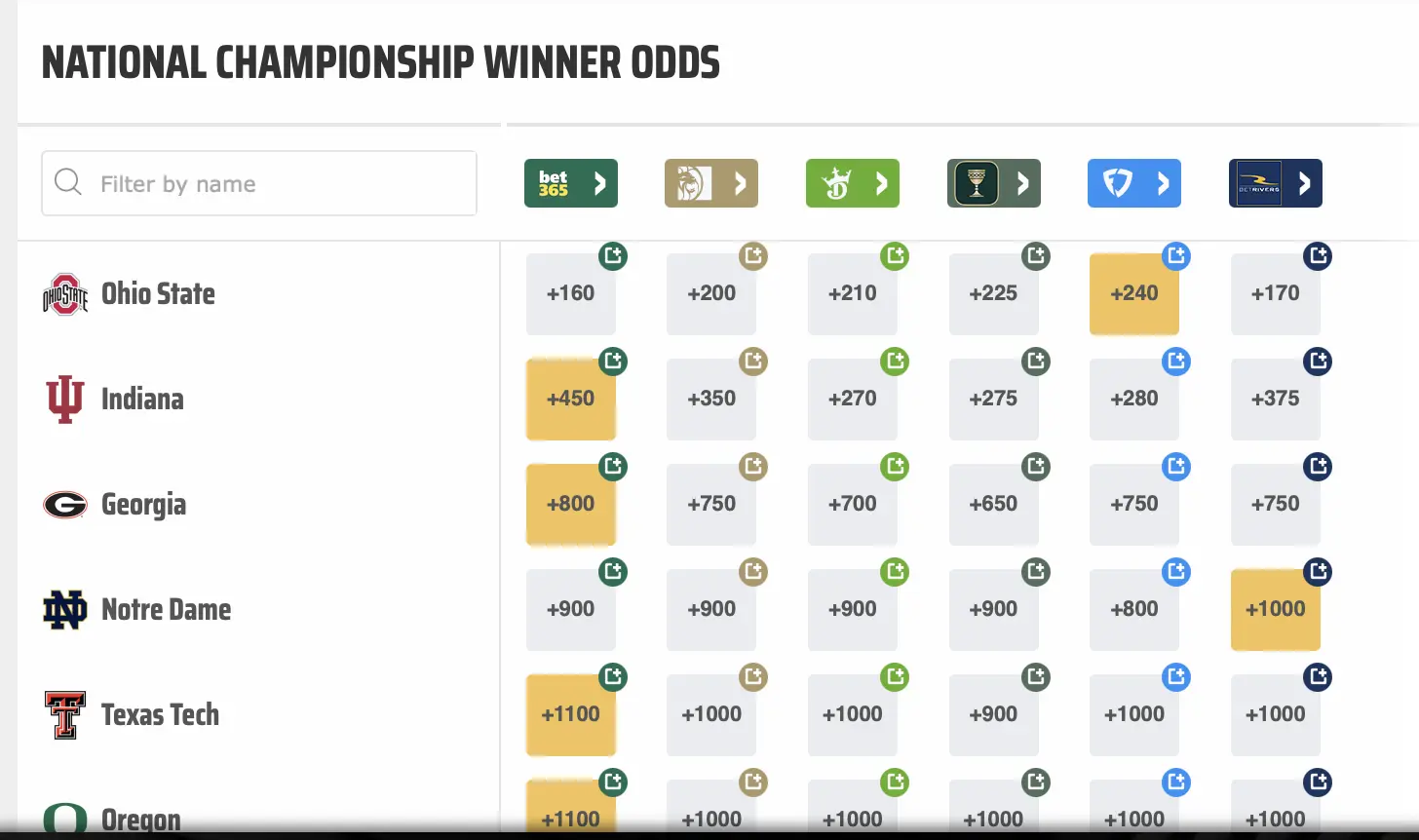Open the Caesars trophy sportsbook button

point(993,183)
